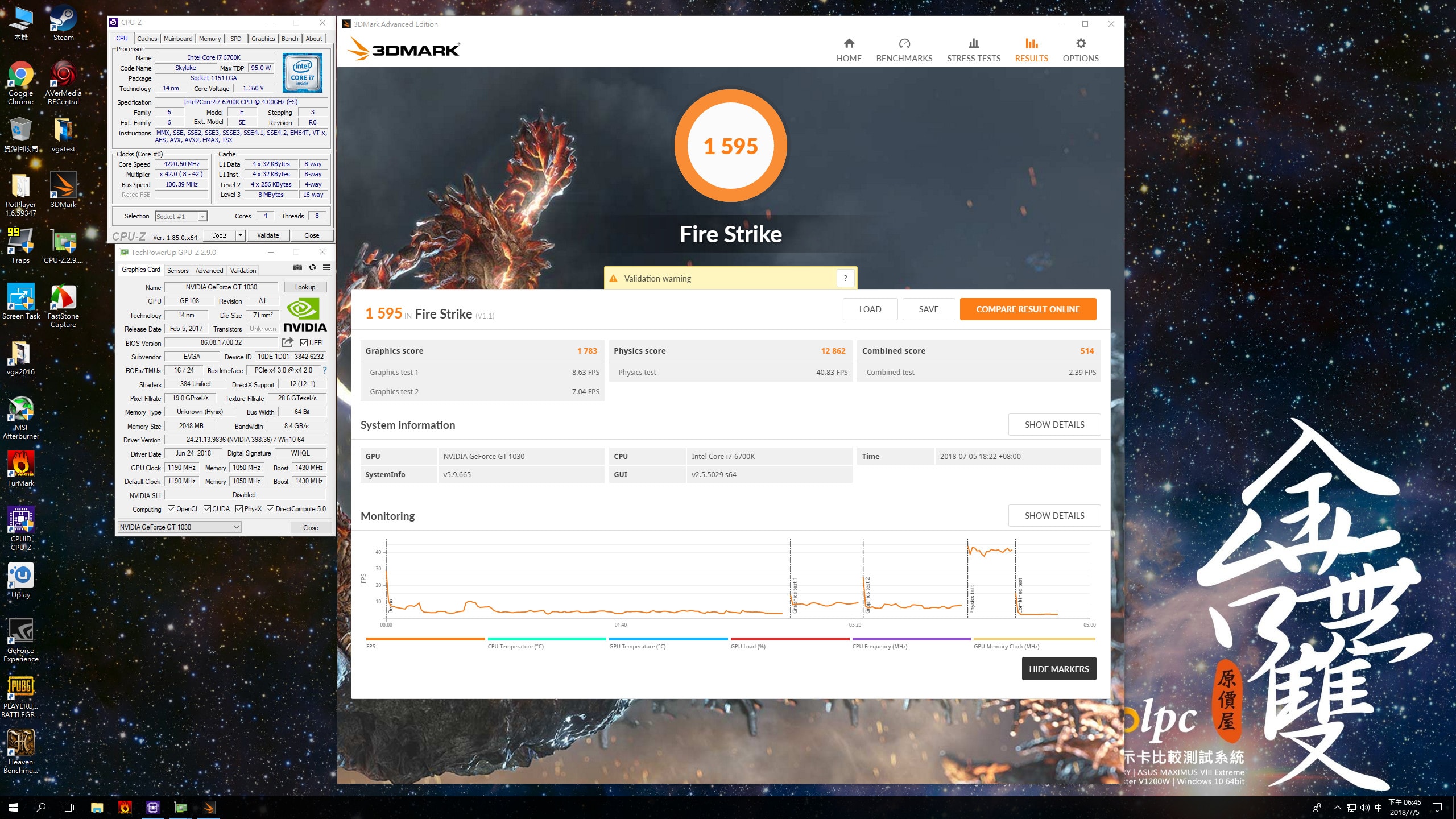Open GPU-Z Sensors tab
Viewport: 1456px width, 819px height.
177,271
